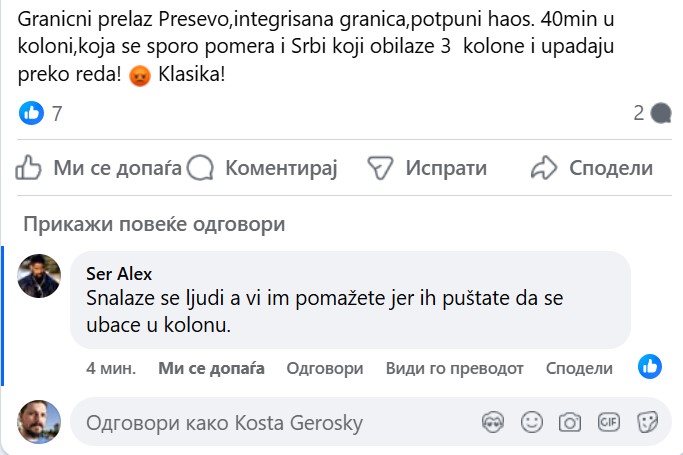Open the GIF picker icon

pyautogui.click(x=609, y=422)
